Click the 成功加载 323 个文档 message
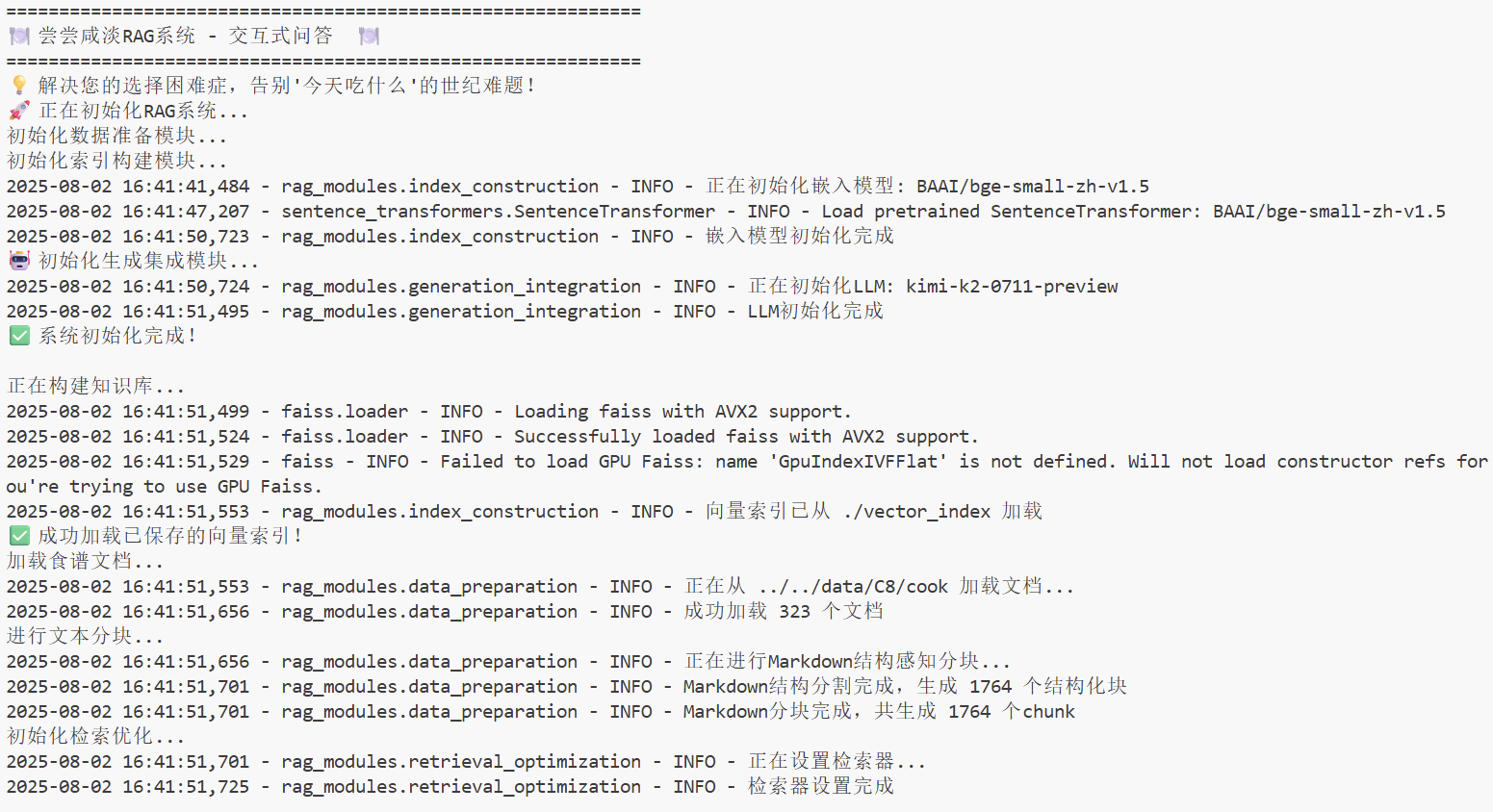1493x812 pixels. [784, 612]
